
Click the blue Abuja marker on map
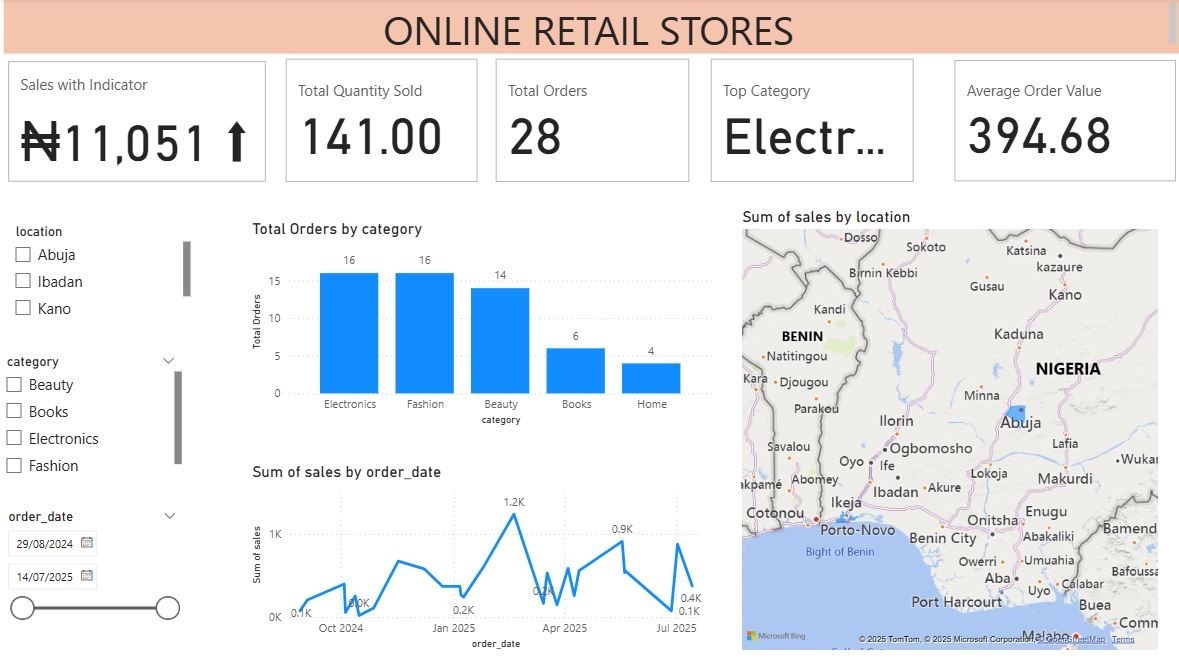[x=1016, y=412]
